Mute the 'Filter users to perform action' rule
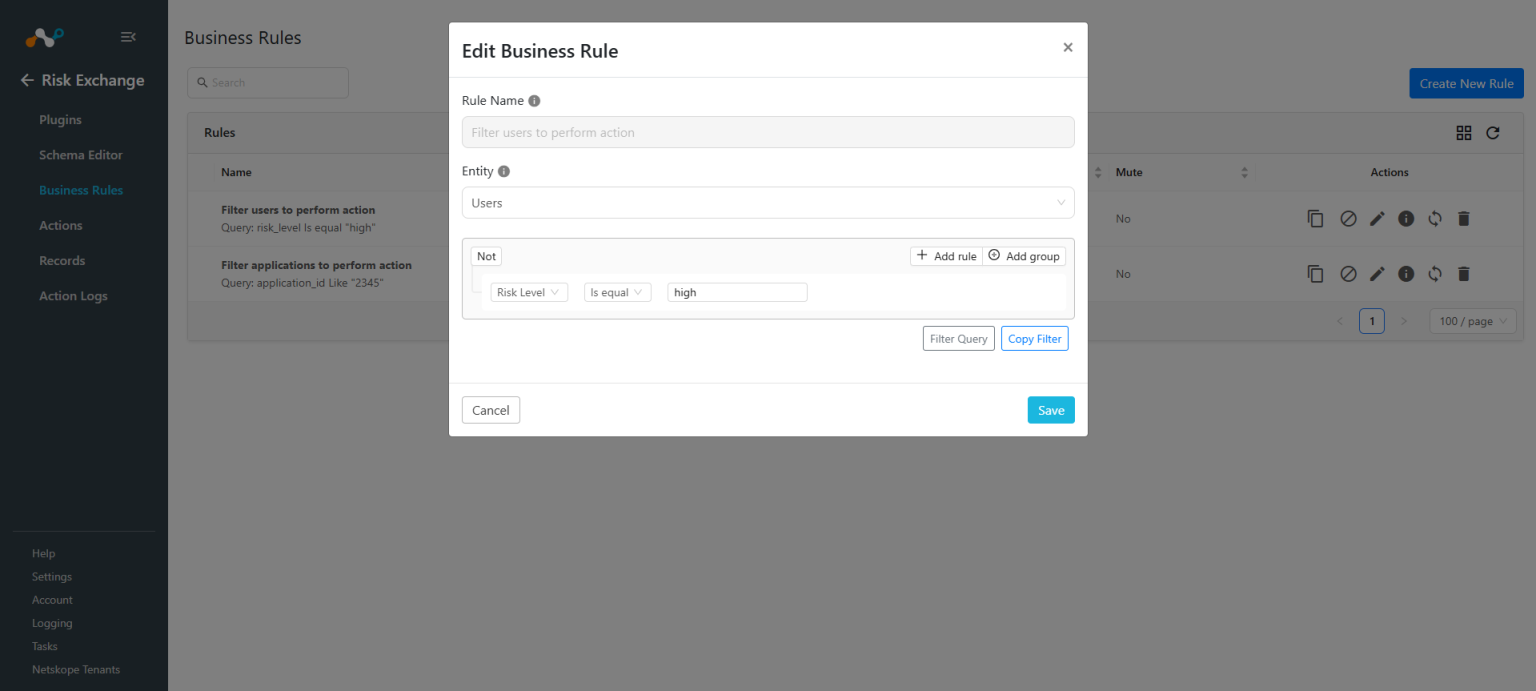This screenshot has height=691, width=1536. [1348, 218]
